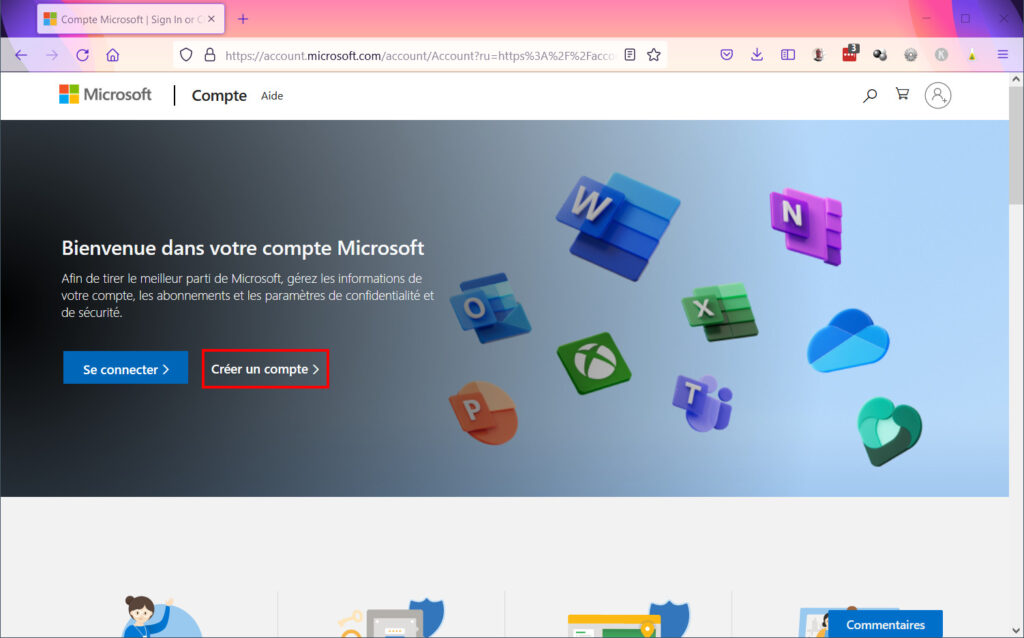The width and height of the screenshot is (1024, 638).
Task: Go back with the browser back arrow
Action: 21,56
